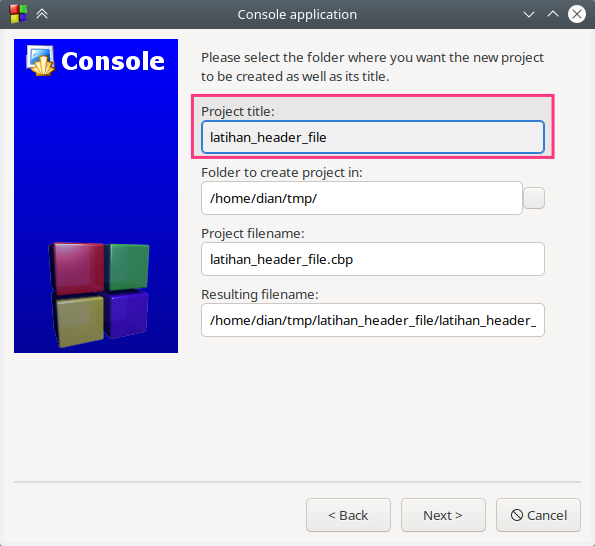
Task: Focus the Project title input field
Action: pos(373,137)
